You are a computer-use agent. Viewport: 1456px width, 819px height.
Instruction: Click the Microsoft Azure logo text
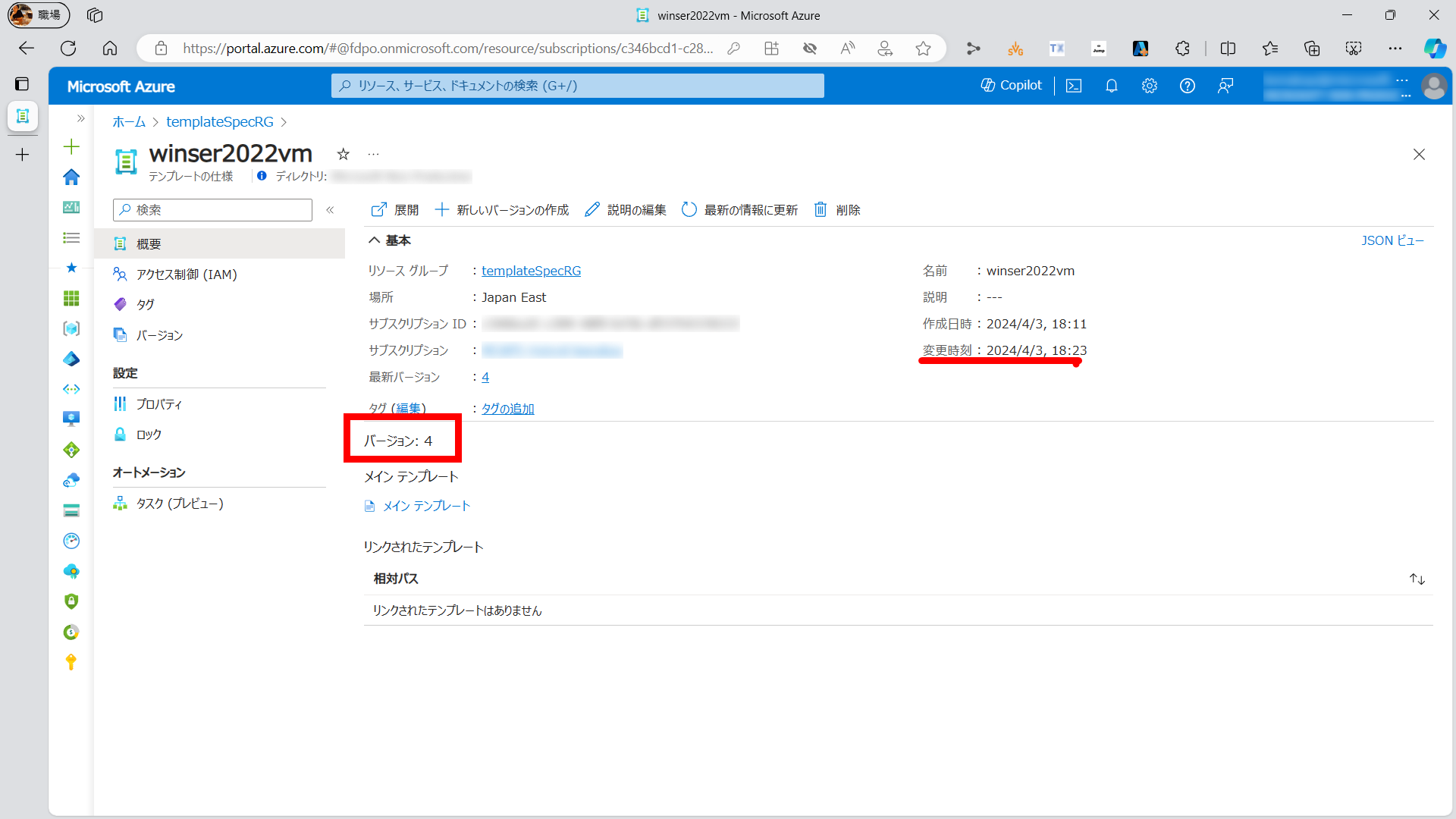[121, 86]
